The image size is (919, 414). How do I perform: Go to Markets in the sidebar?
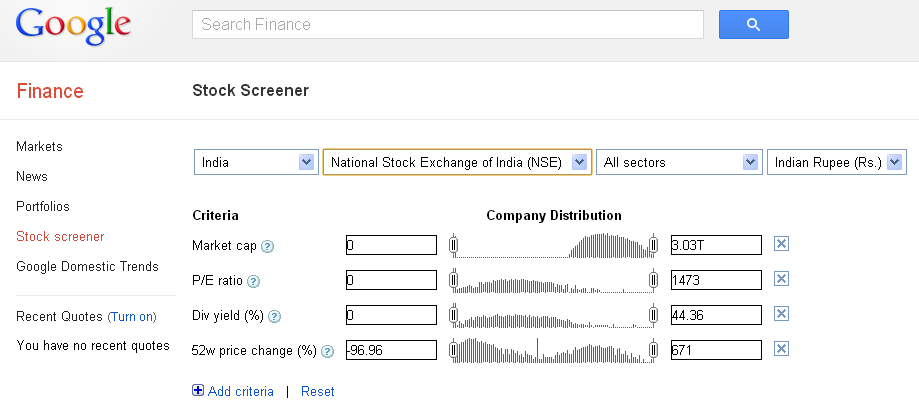39,146
